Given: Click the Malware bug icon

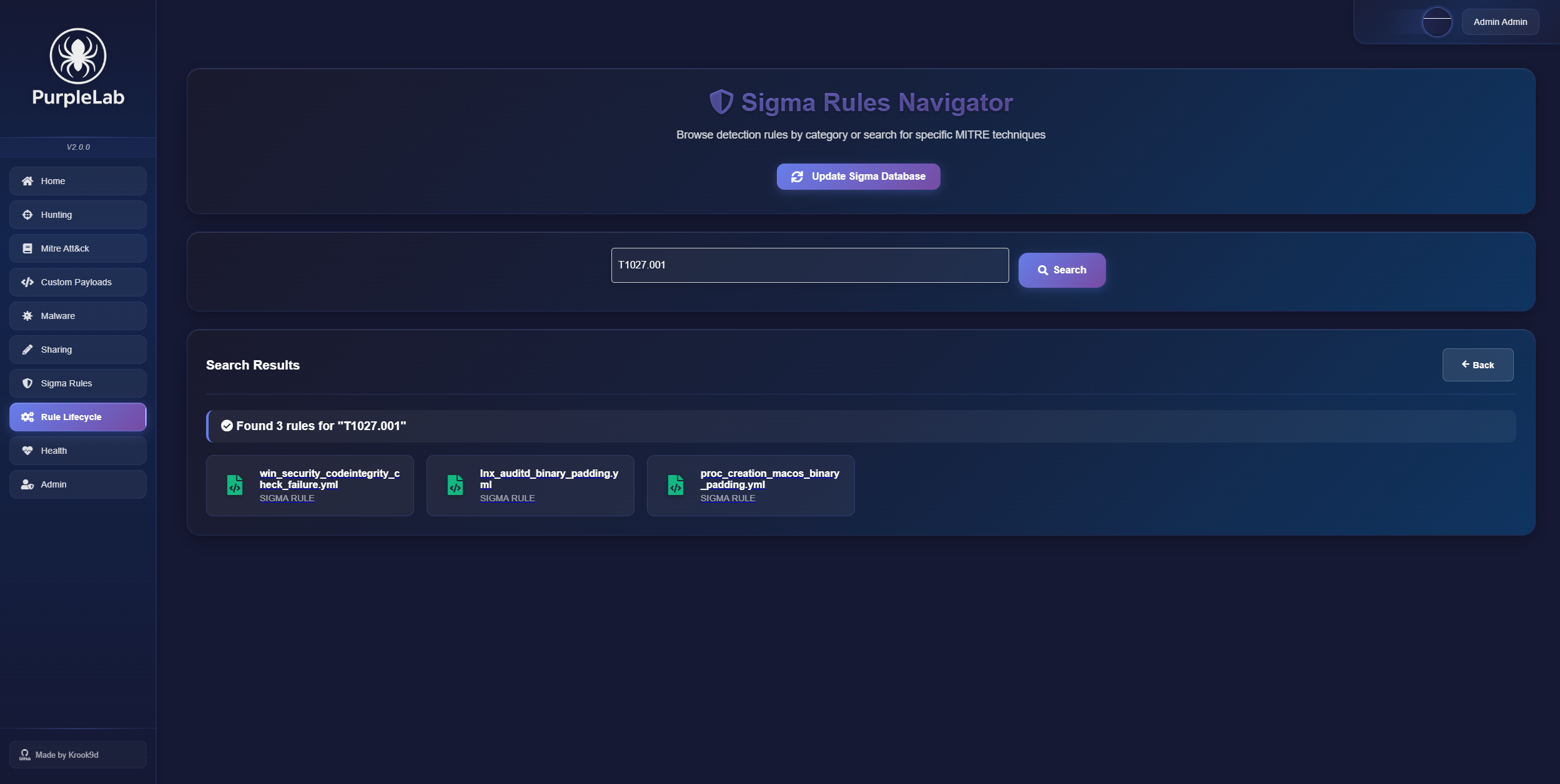Looking at the screenshot, I should pos(27,316).
